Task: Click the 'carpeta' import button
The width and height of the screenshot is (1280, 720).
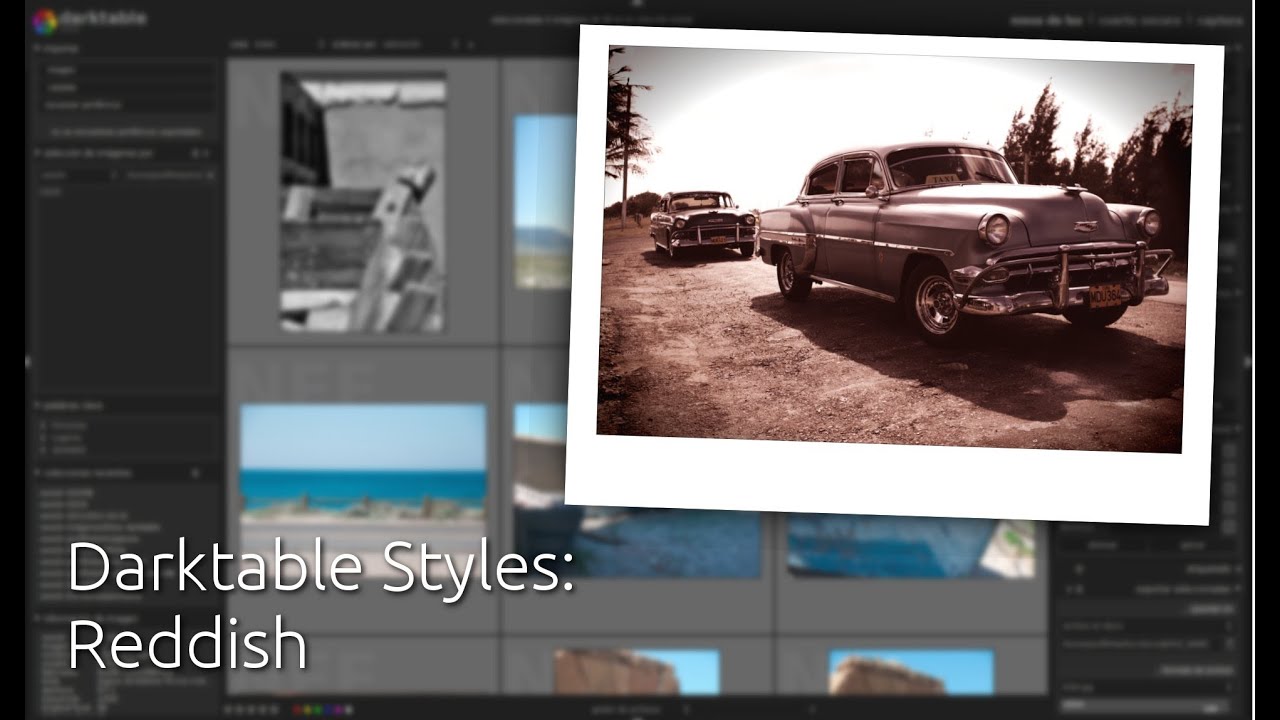Action: [x=127, y=87]
